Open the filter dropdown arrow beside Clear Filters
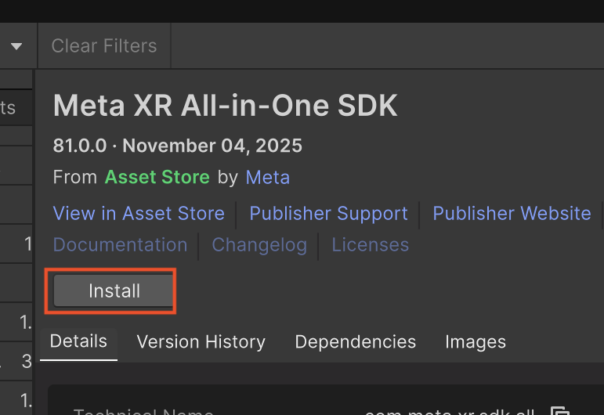 tap(17, 46)
